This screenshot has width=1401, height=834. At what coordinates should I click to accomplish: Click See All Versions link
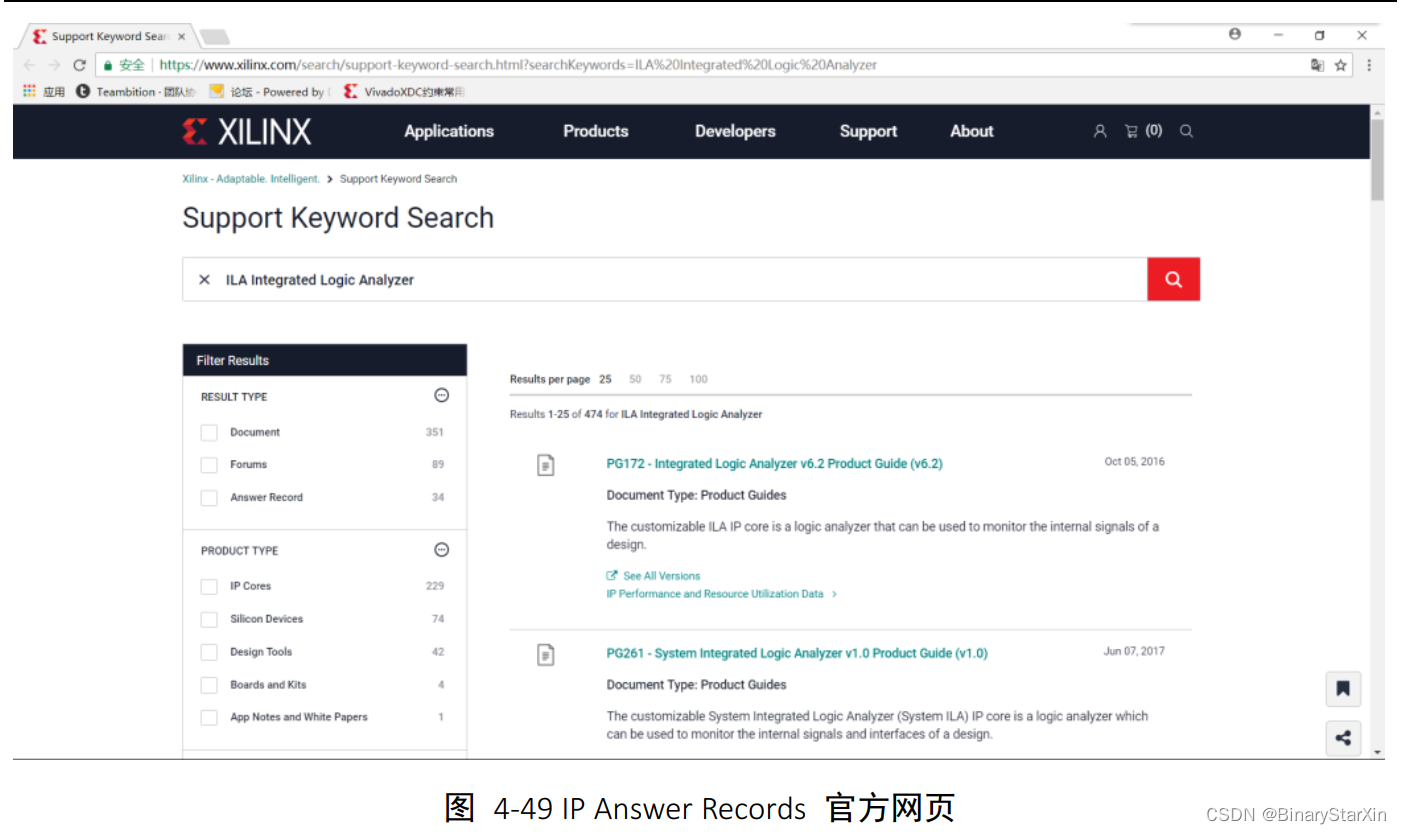point(653,576)
